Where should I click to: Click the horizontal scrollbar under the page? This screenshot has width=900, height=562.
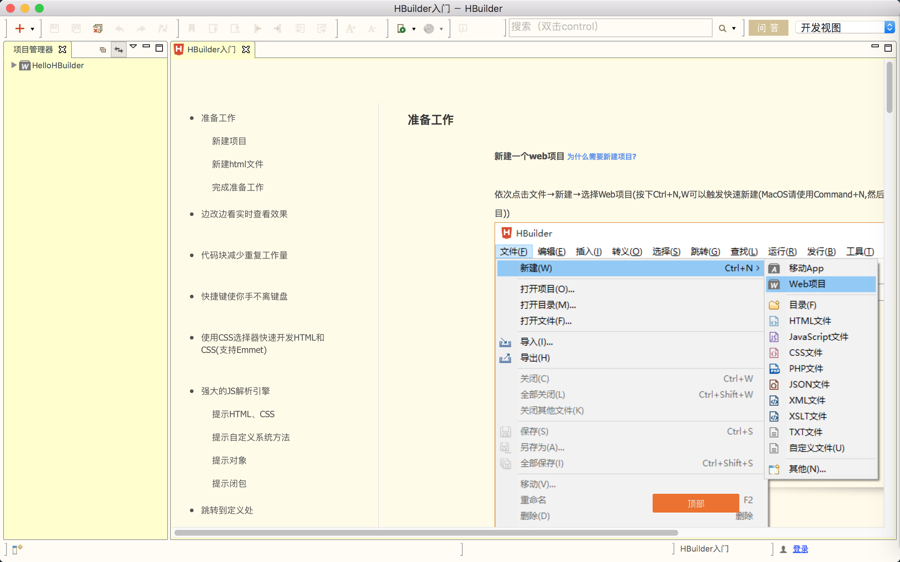[426, 532]
